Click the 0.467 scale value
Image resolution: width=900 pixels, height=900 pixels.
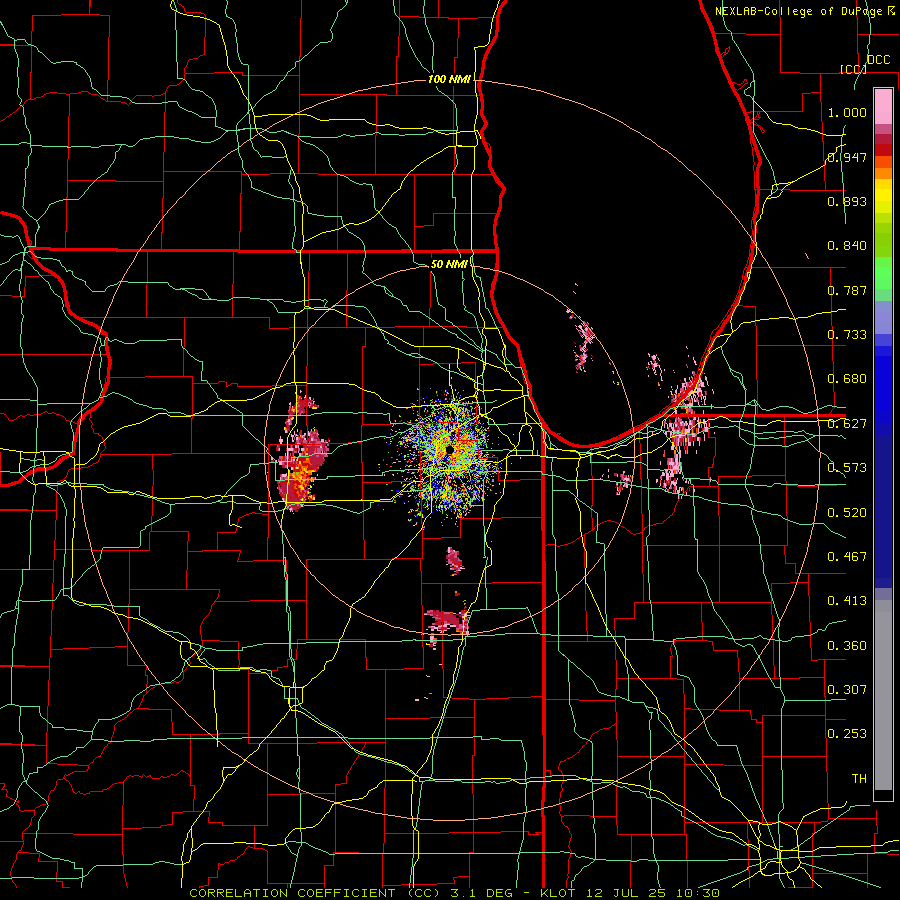[847, 557]
